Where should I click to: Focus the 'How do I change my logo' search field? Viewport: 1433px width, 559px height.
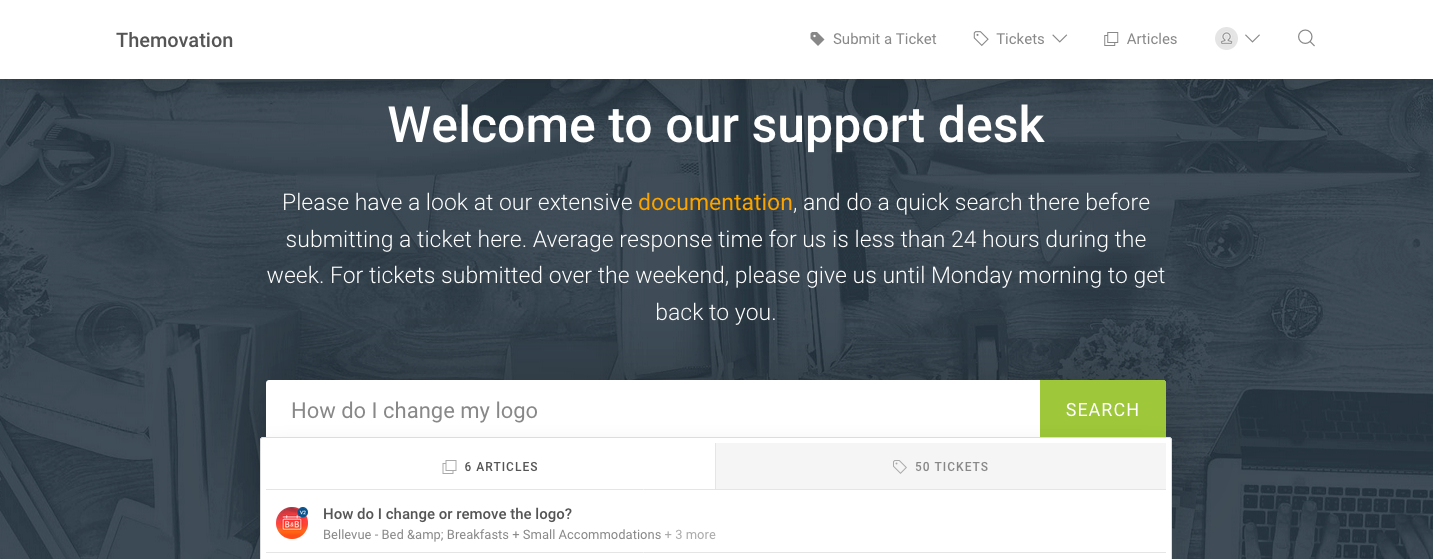pyautogui.click(x=653, y=410)
